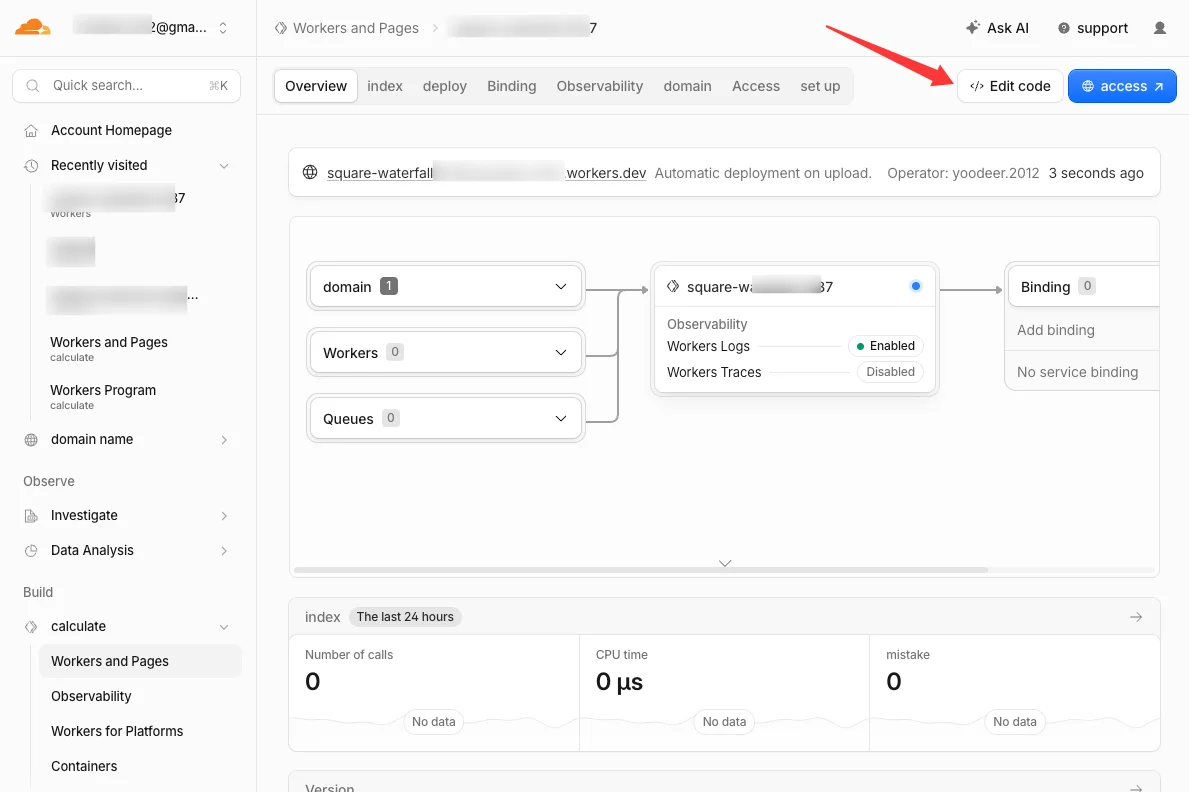Switch to the domain tab
This screenshot has width=1189, height=792.
click(688, 86)
